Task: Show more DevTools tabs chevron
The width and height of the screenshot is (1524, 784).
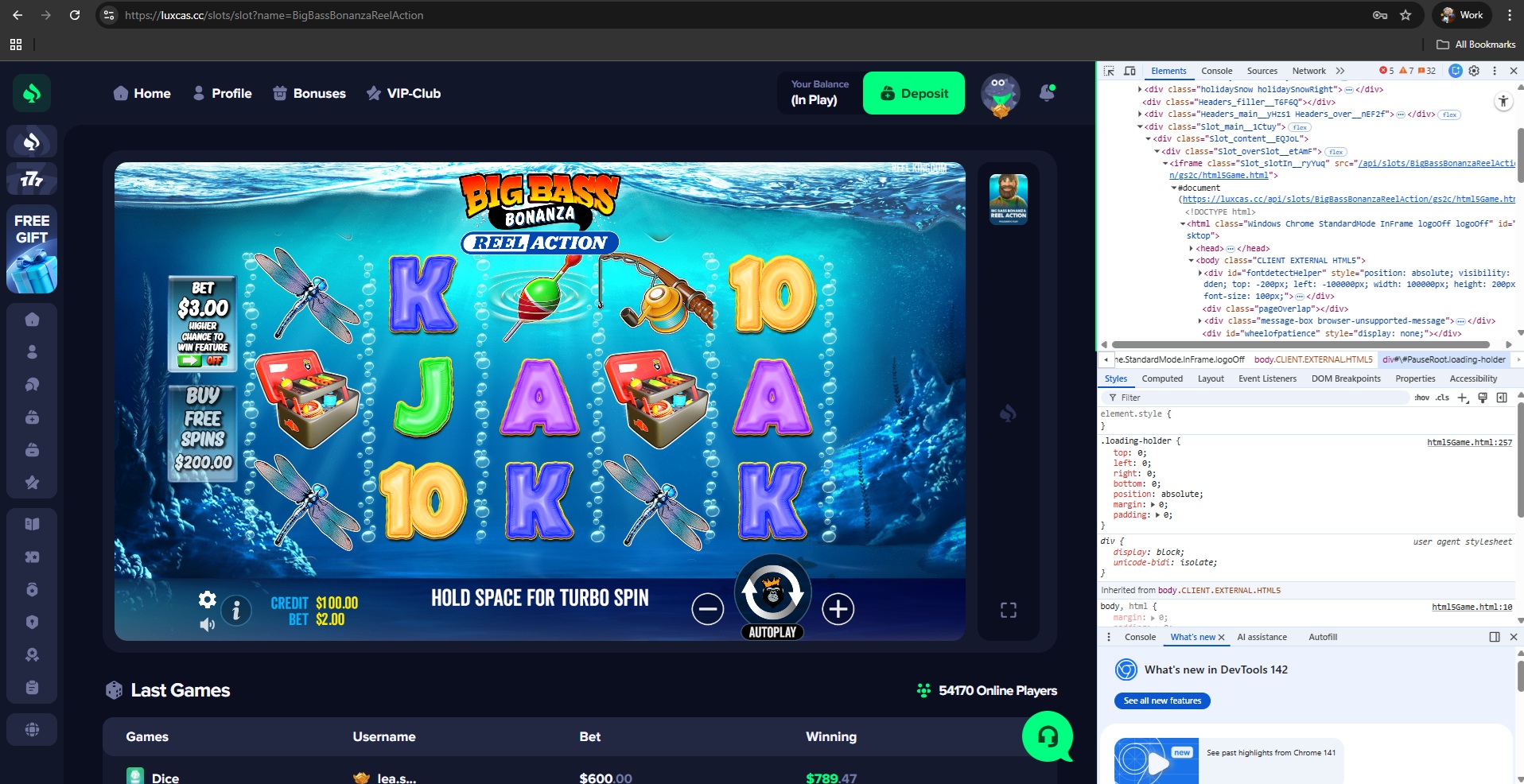Action: [1340, 71]
